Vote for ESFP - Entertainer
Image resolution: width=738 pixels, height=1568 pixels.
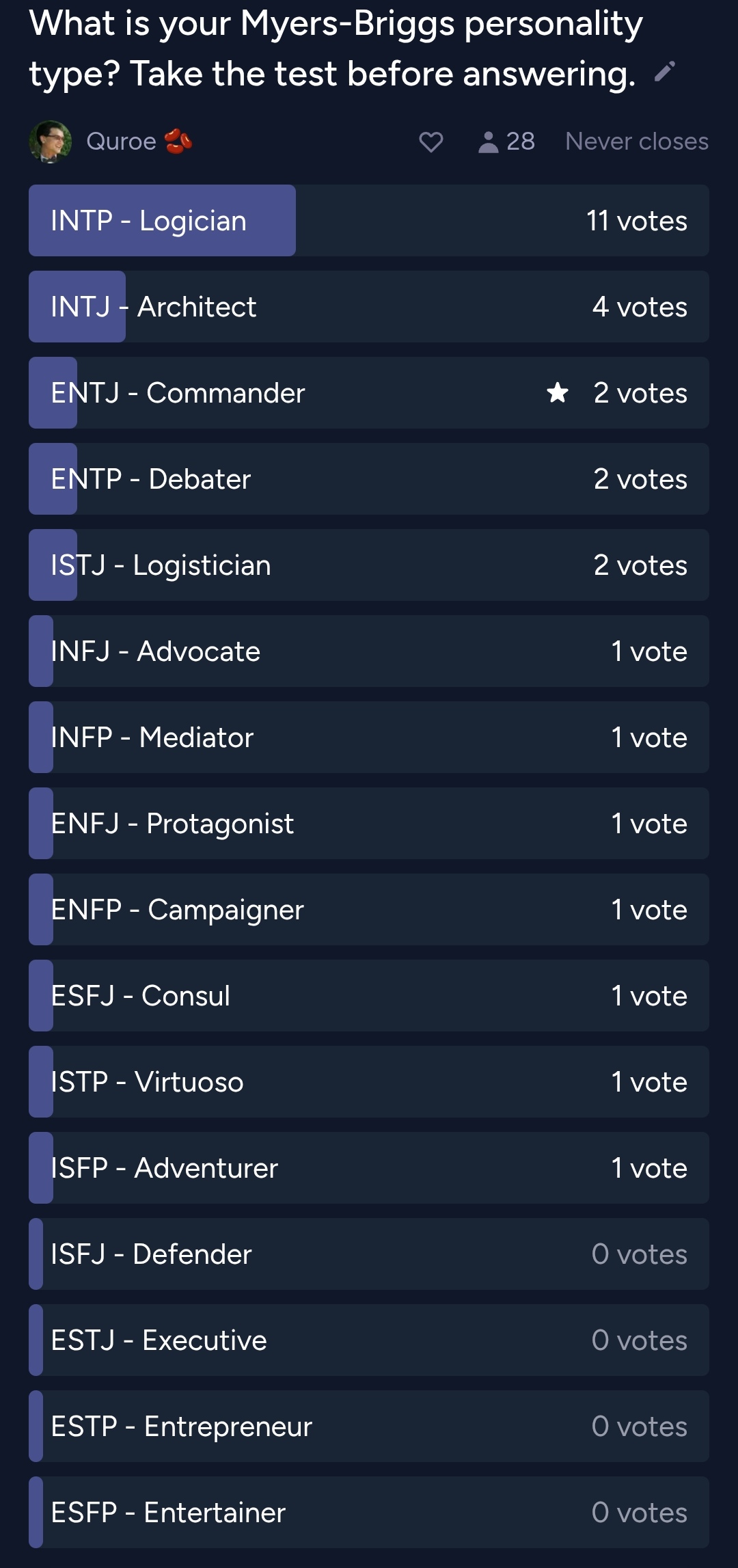369,1513
